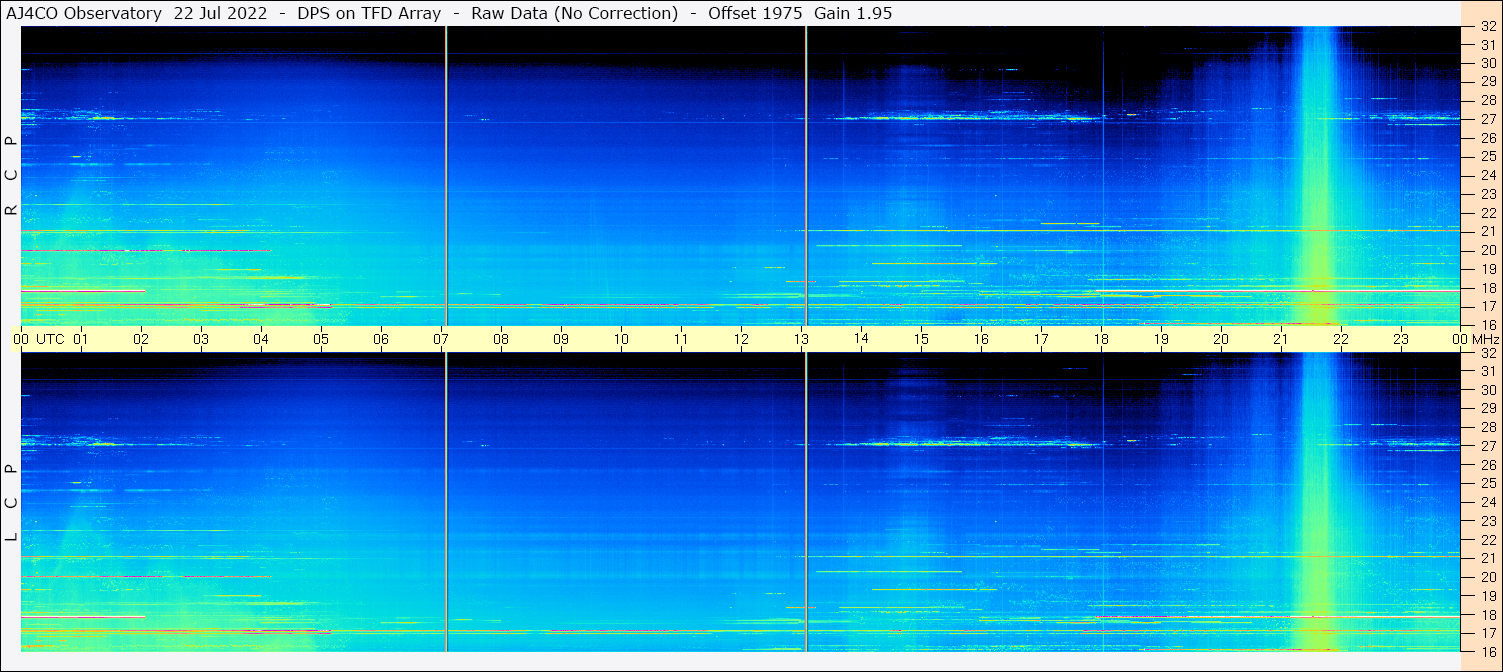Click the 'UTC' label on time axis

point(50,339)
